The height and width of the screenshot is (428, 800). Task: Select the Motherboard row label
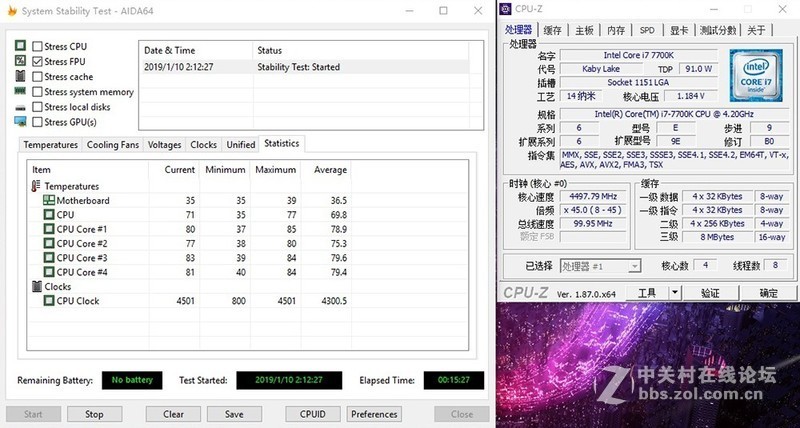pos(83,200)
